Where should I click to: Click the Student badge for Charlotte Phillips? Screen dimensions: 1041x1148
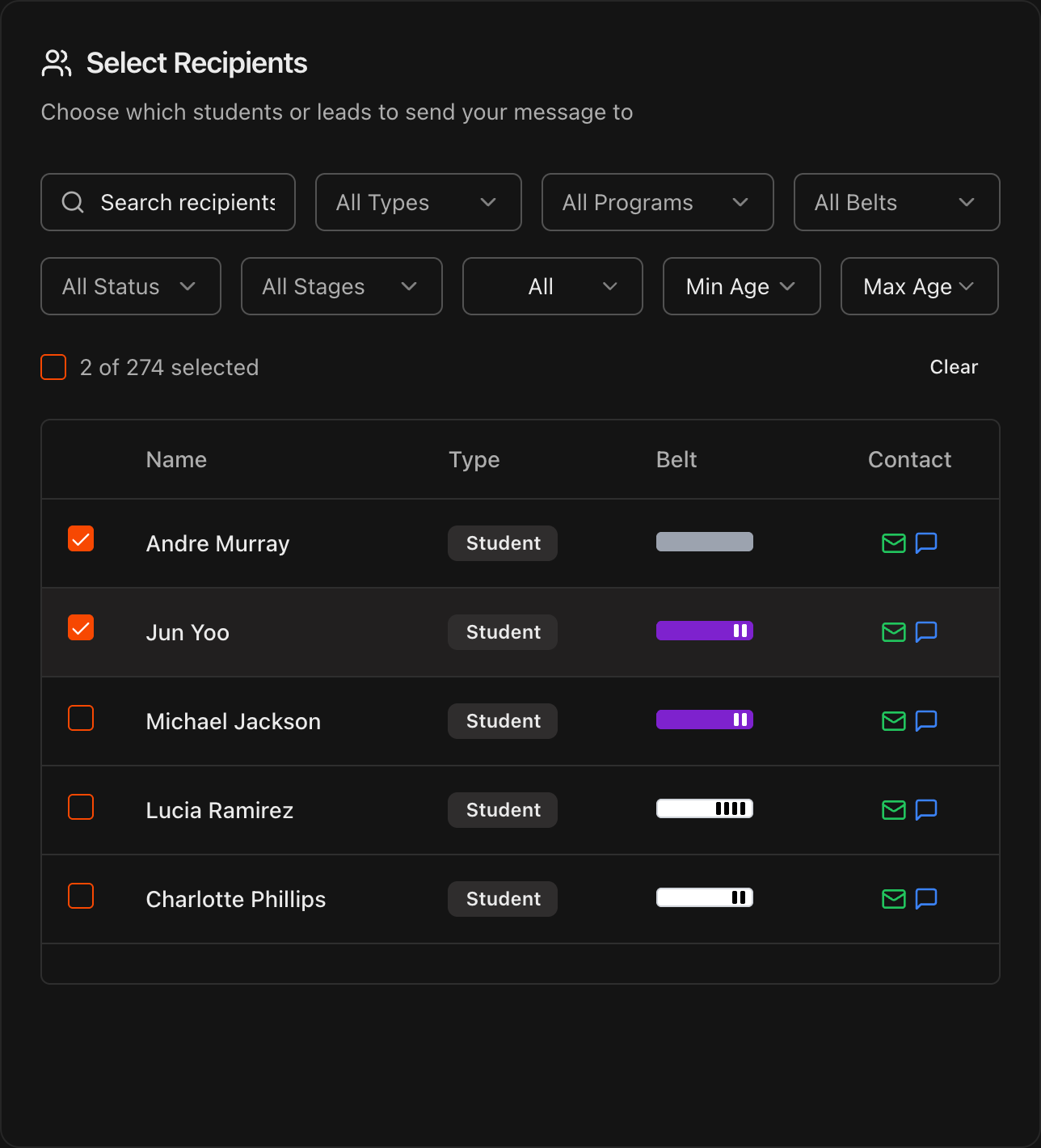pyautogui.click(x=503, y=899)
